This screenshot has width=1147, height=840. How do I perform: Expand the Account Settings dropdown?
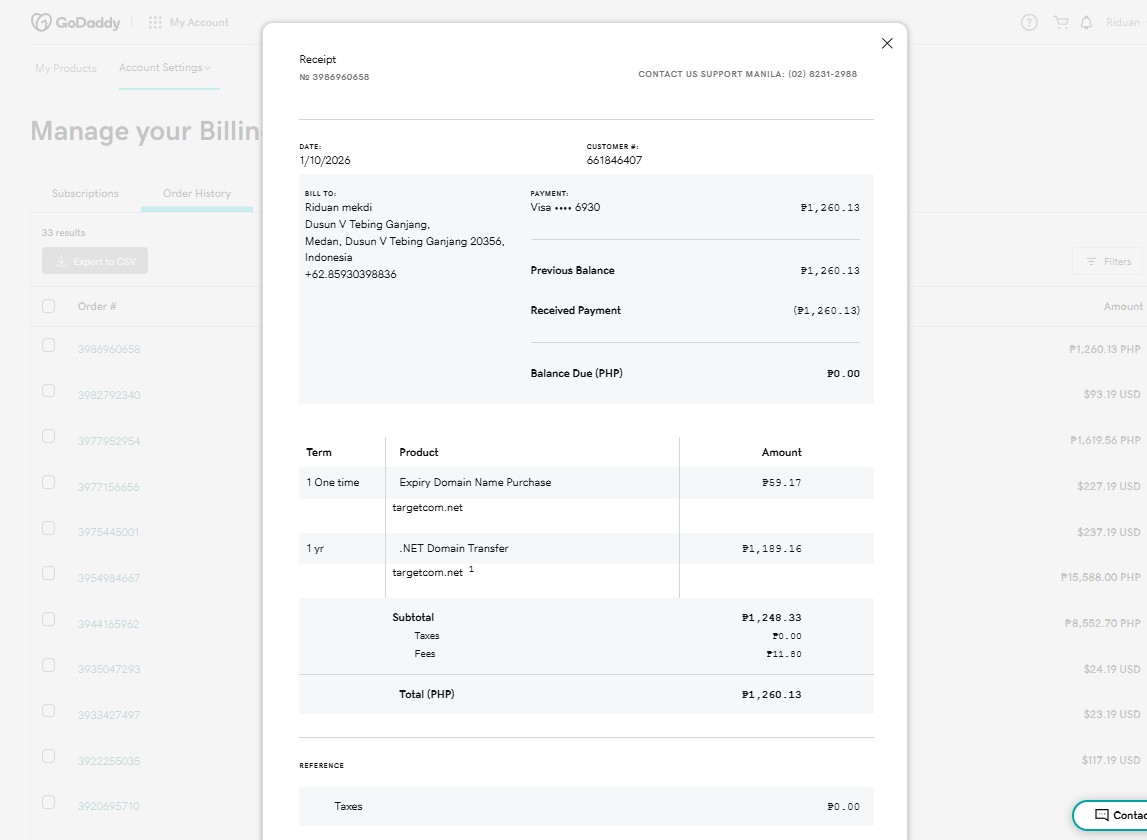coord(165,68)
